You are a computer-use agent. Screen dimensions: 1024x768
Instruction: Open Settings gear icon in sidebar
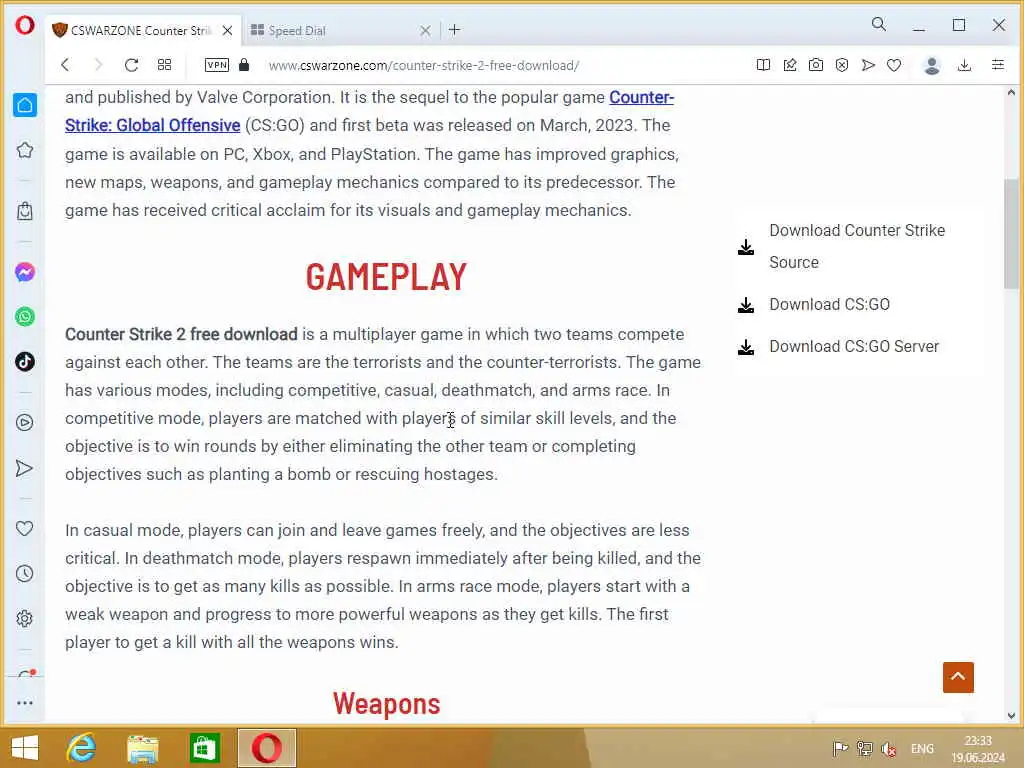pyautogui.click(x=25, y=618)
